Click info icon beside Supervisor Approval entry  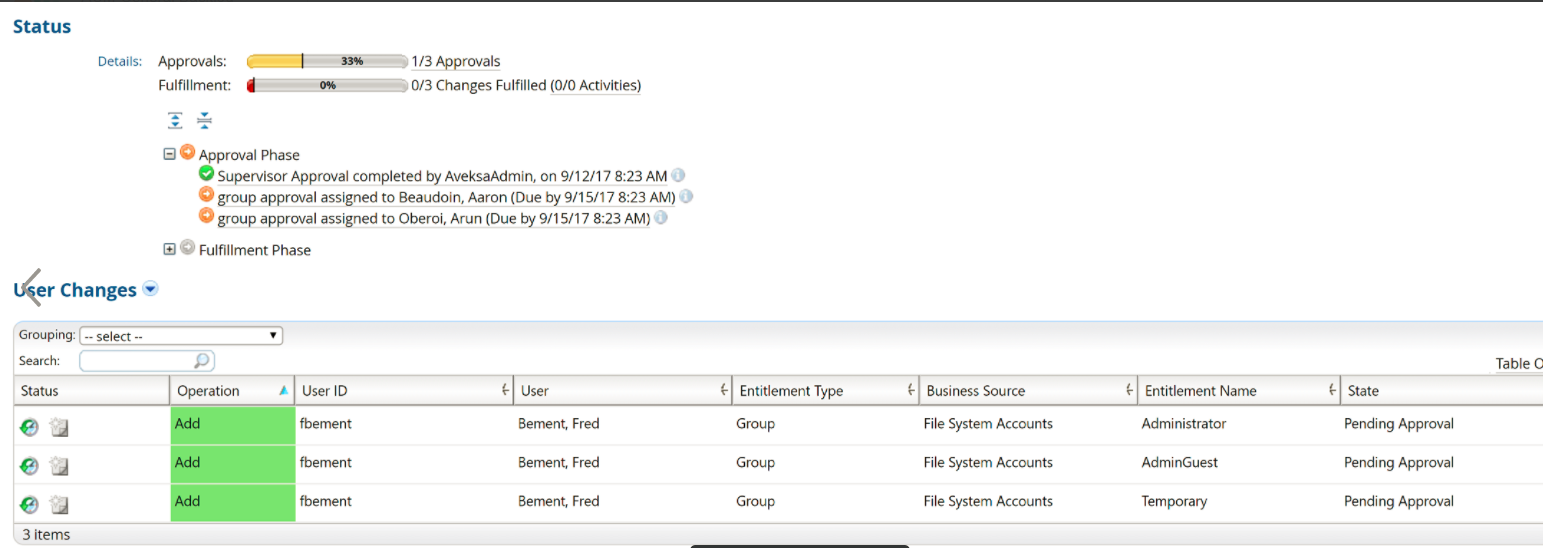[678, 176]
